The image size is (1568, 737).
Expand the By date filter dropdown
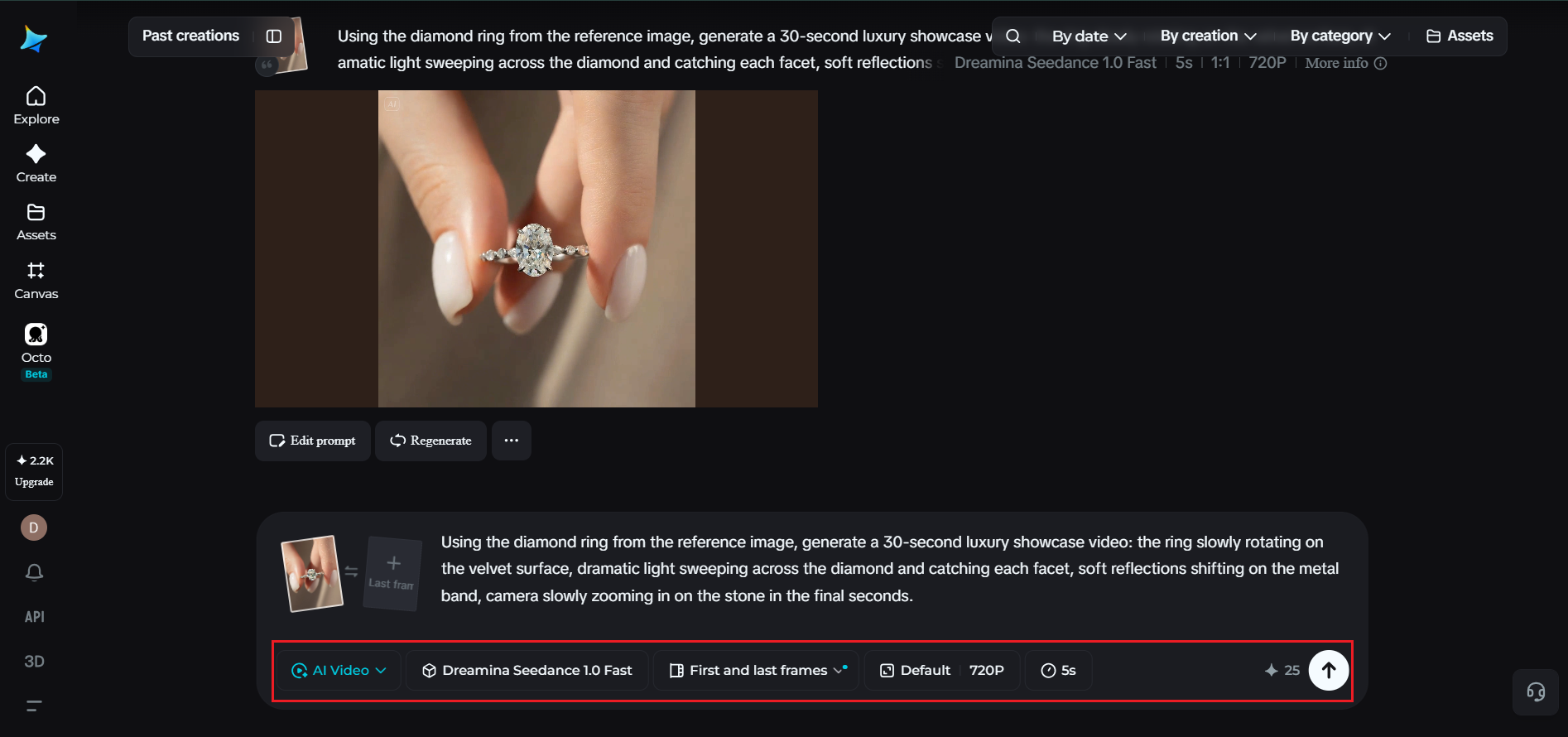(1089, 36)
